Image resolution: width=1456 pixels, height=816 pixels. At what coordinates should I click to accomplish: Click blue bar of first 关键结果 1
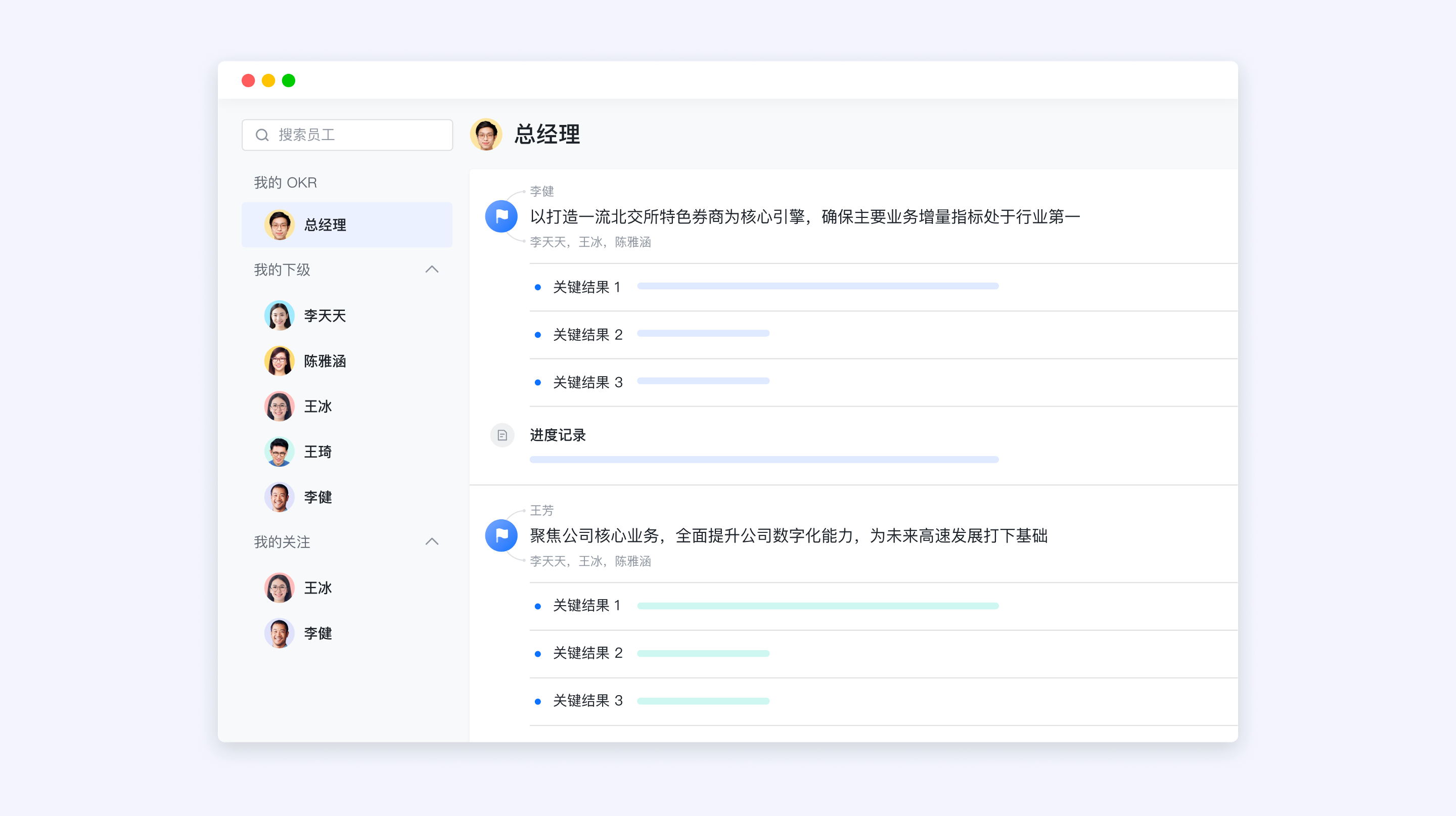click(x=818, y=286)
